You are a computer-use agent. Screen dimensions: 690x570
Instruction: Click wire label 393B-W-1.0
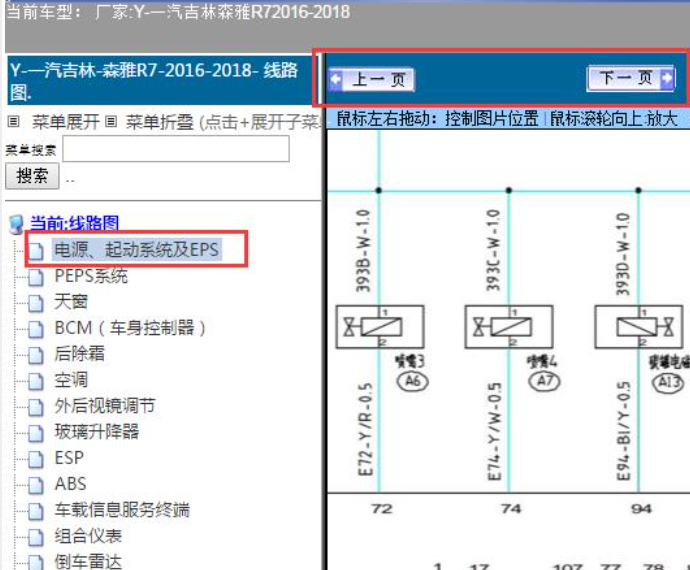click(363, 250)
